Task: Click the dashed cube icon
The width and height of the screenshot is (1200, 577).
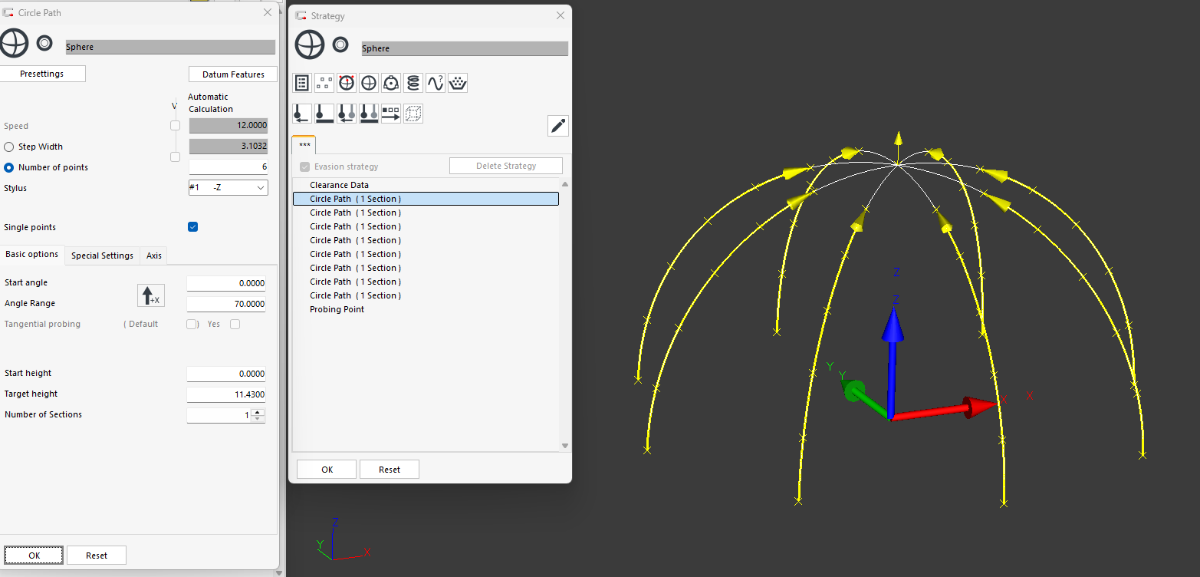Action: click(x=413, y=113)
